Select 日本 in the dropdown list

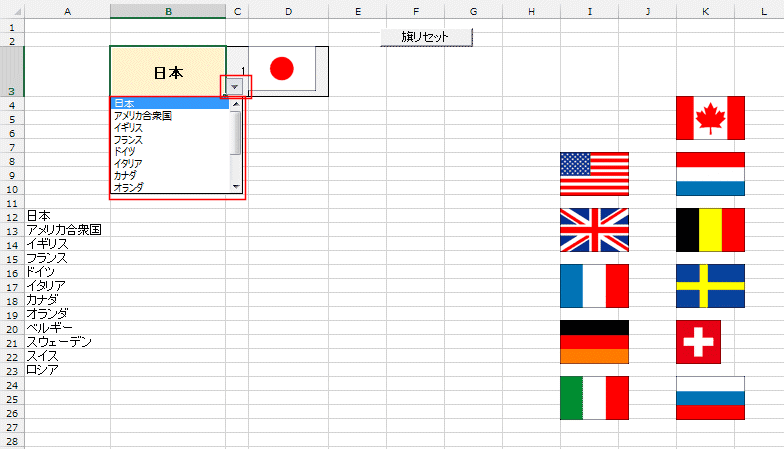170,104
